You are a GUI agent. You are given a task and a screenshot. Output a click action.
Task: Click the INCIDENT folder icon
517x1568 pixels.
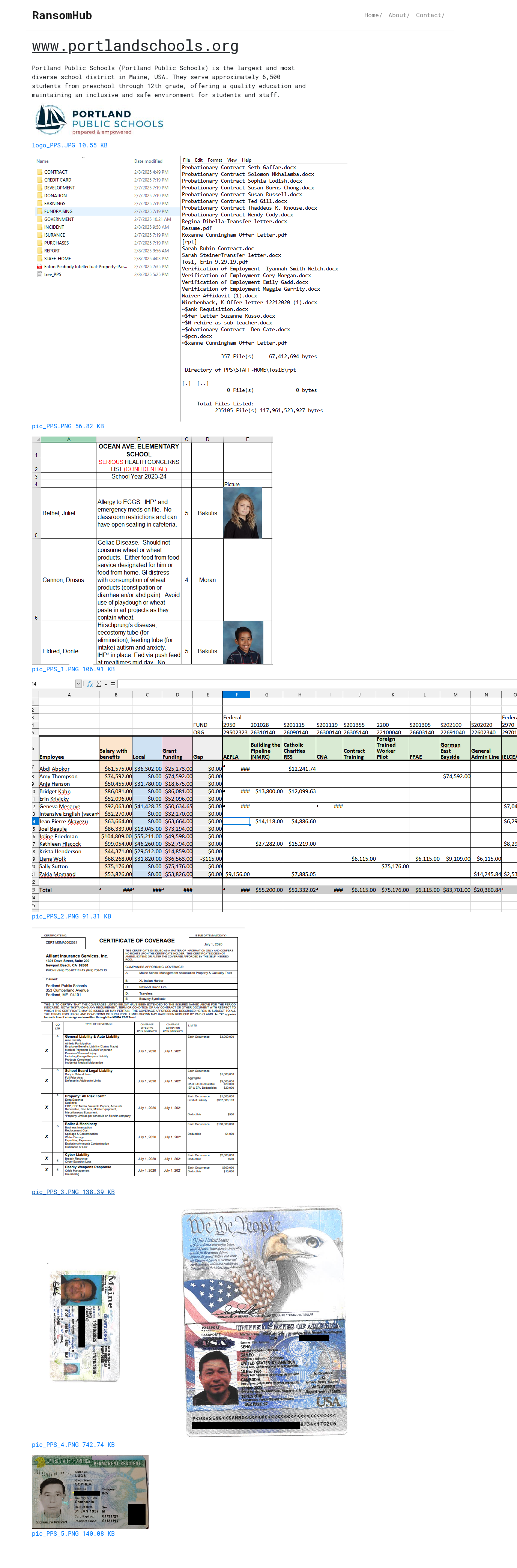tap(40, 228)
